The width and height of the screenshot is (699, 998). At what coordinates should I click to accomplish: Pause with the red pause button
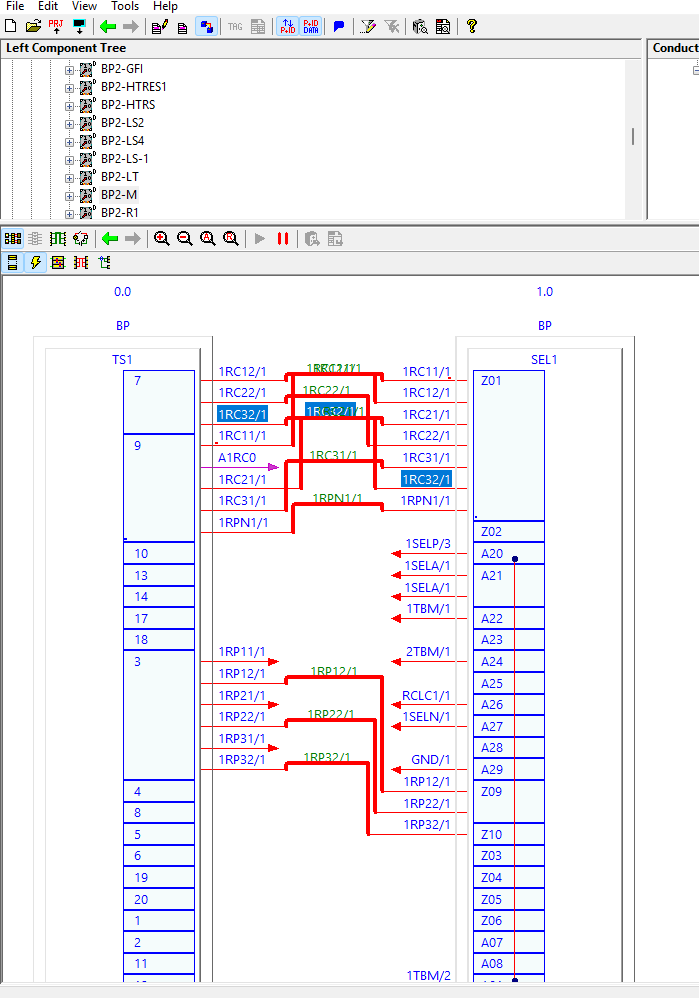[283, 239]
